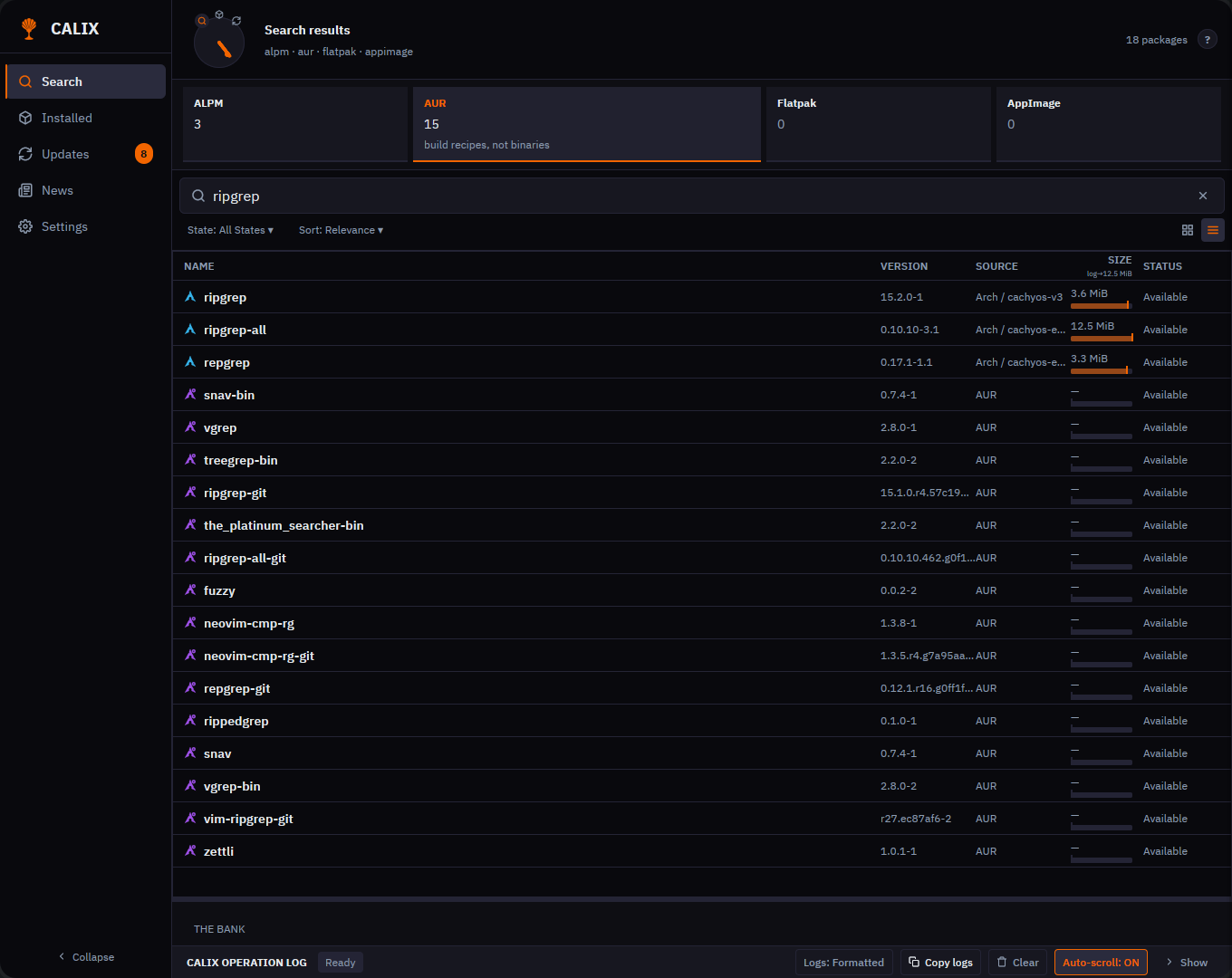This screenshot has width=1232, height=978.
Task: Click the size bar for ripgrep-all 12.5 MiB
Action: (x=1102, y=339)
